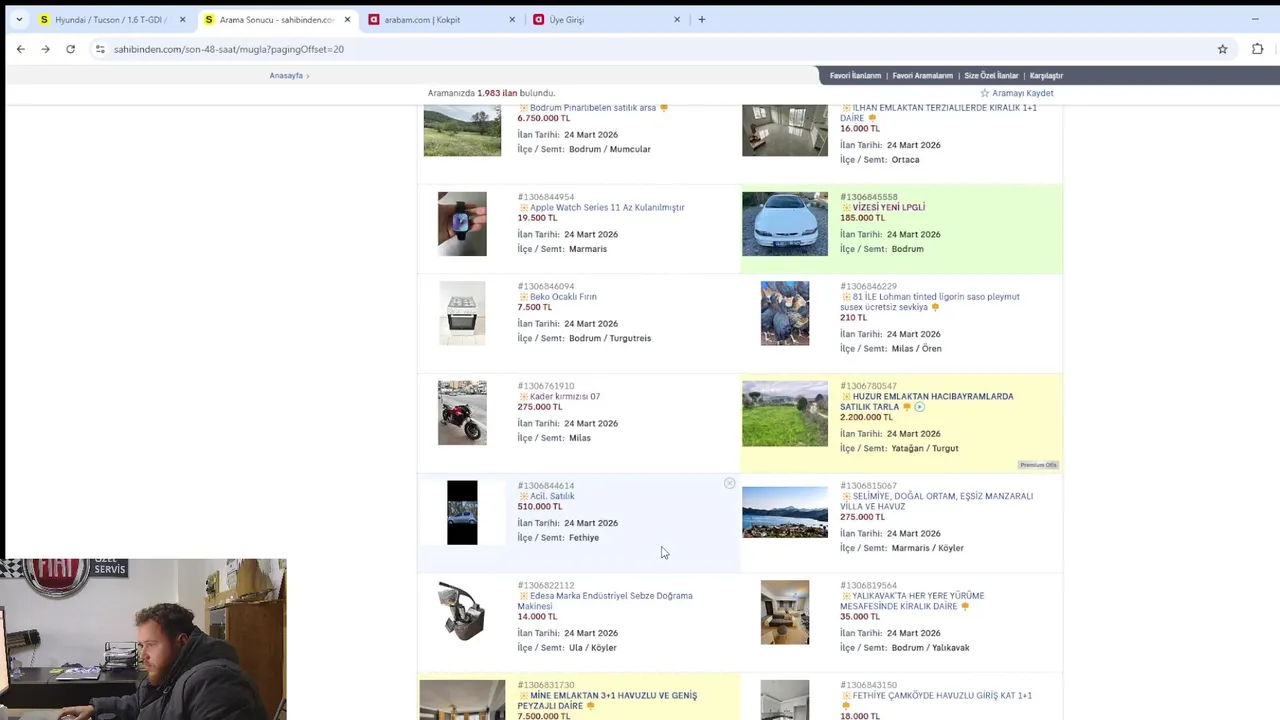
Task: Close the Hyundai / Tucson tab
Action: 182,19
